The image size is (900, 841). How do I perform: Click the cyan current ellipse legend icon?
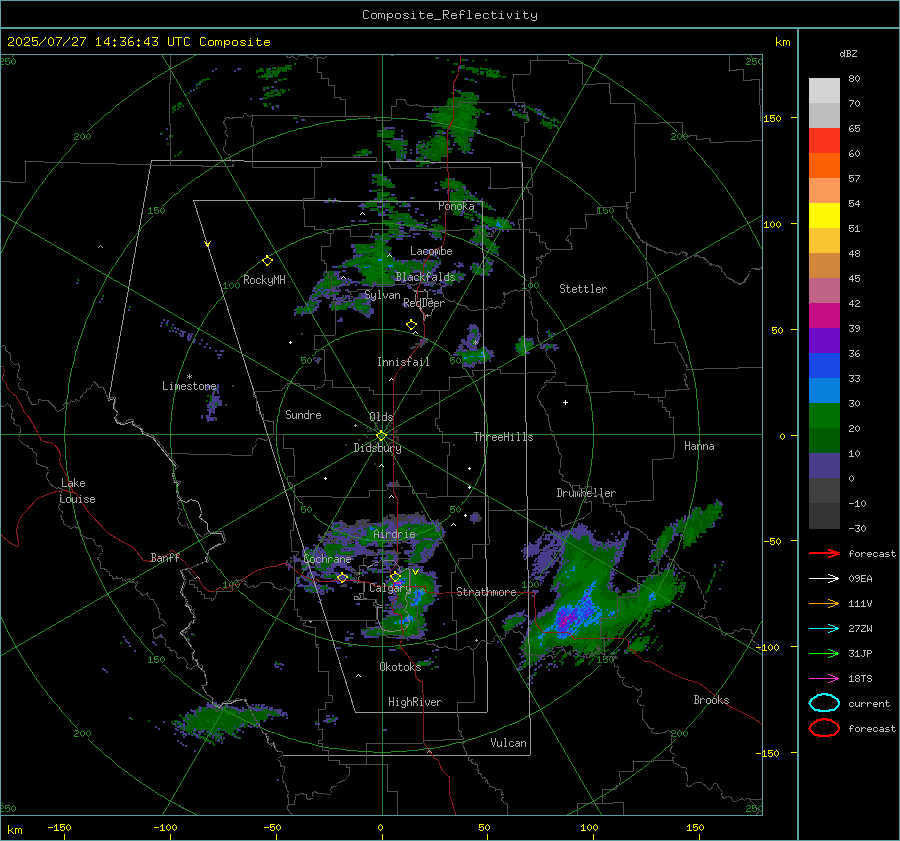[824, 703]
